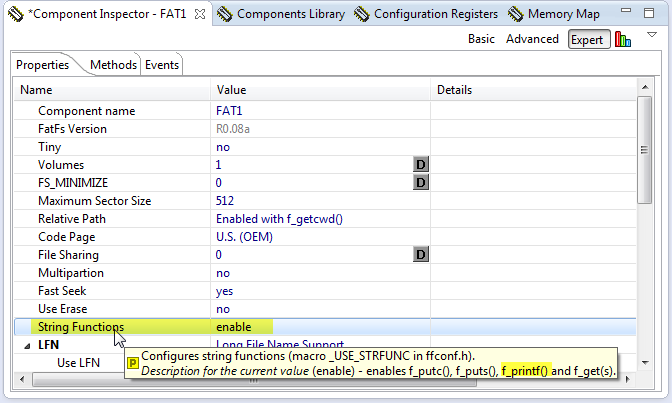Open the Code Page value dropdown
Image resolution: width=672 pixels, height=403 pixels.
pos(320,237)
